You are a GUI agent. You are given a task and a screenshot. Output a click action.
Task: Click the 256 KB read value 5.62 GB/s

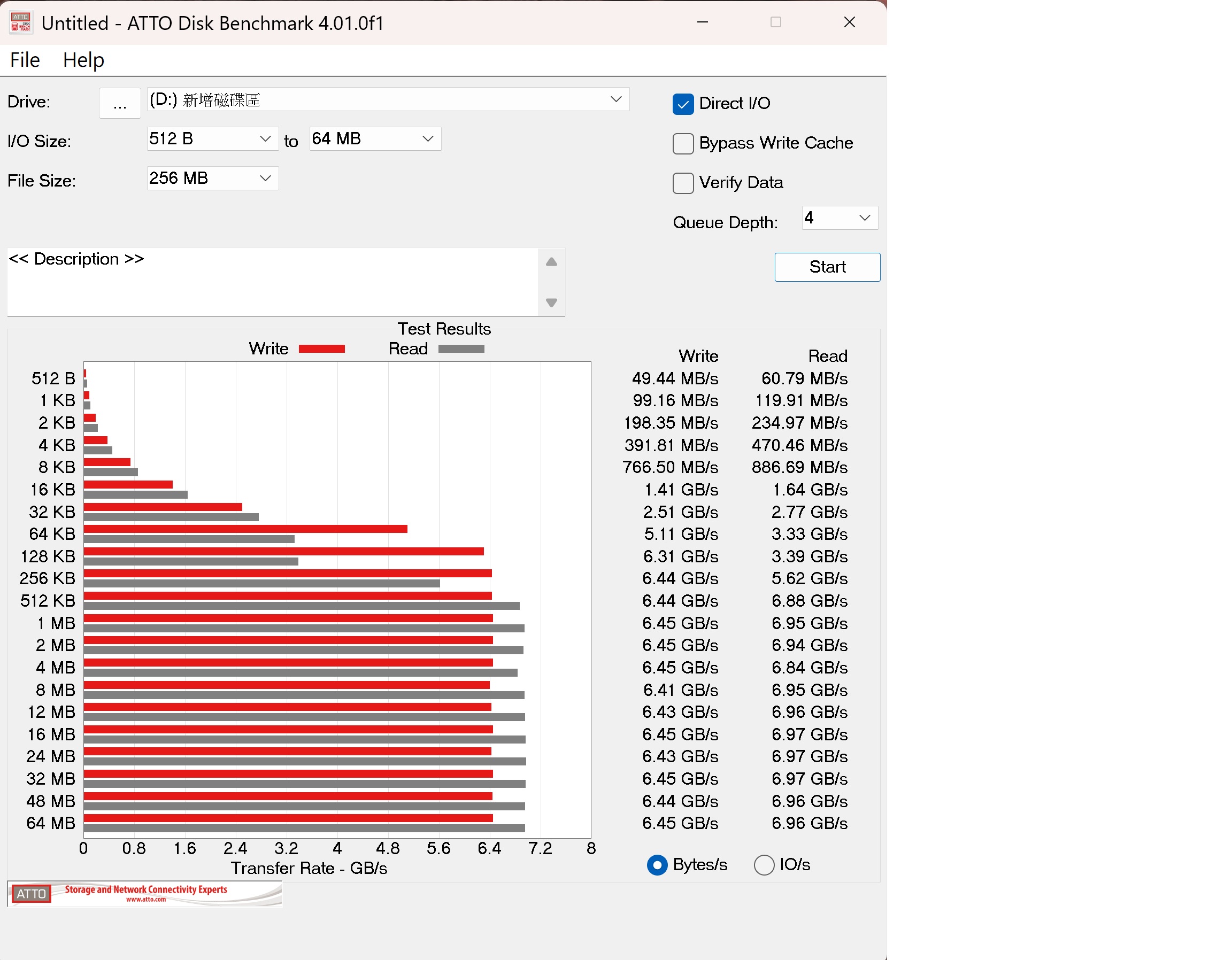pyautogui.click(x=810, y=579)
